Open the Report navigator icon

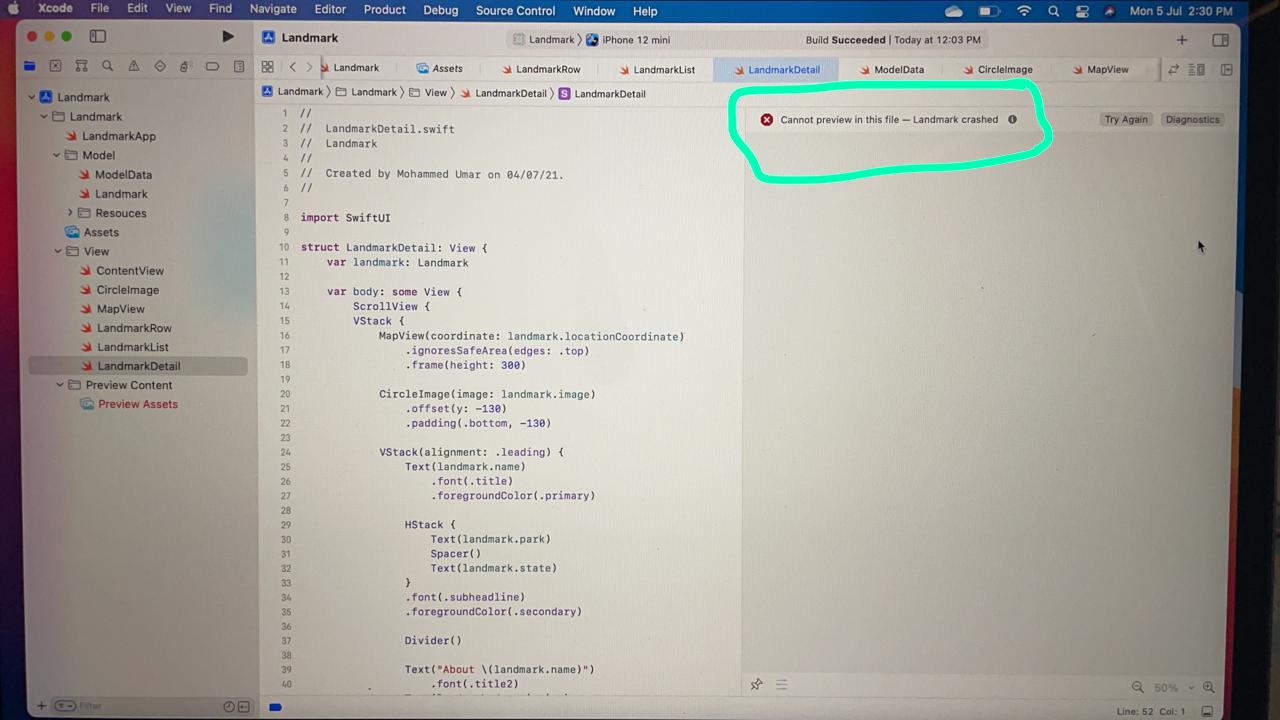tap(239, 67)
